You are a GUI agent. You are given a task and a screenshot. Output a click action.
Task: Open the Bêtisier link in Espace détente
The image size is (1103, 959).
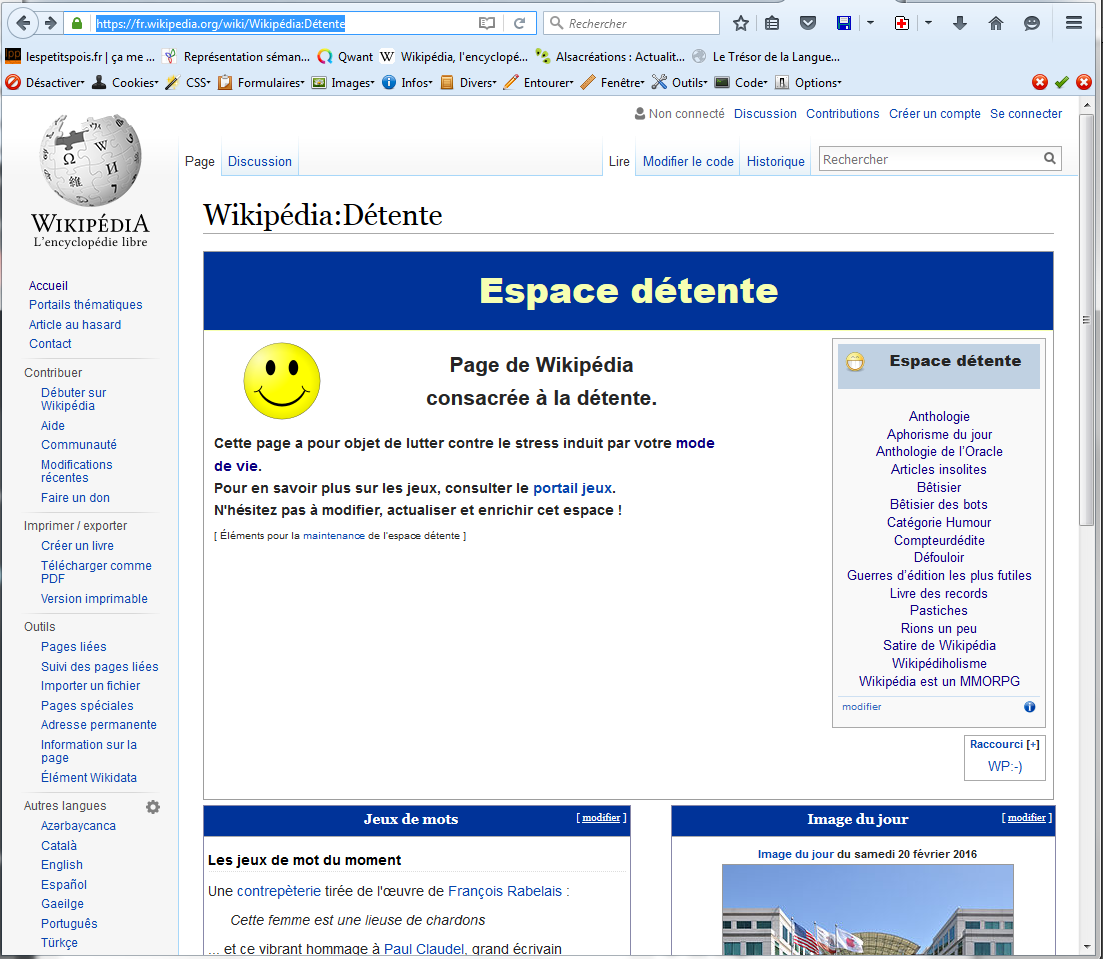point(939,487)
